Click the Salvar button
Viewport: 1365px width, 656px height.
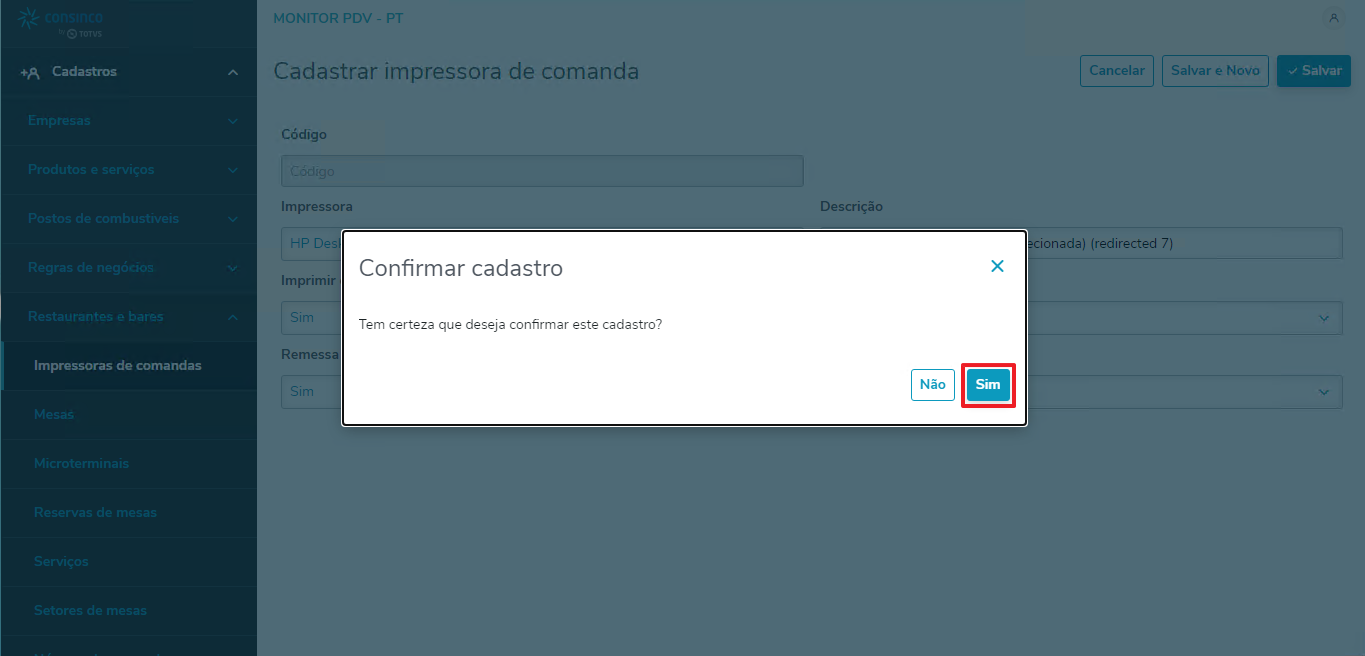[1314, 71]
